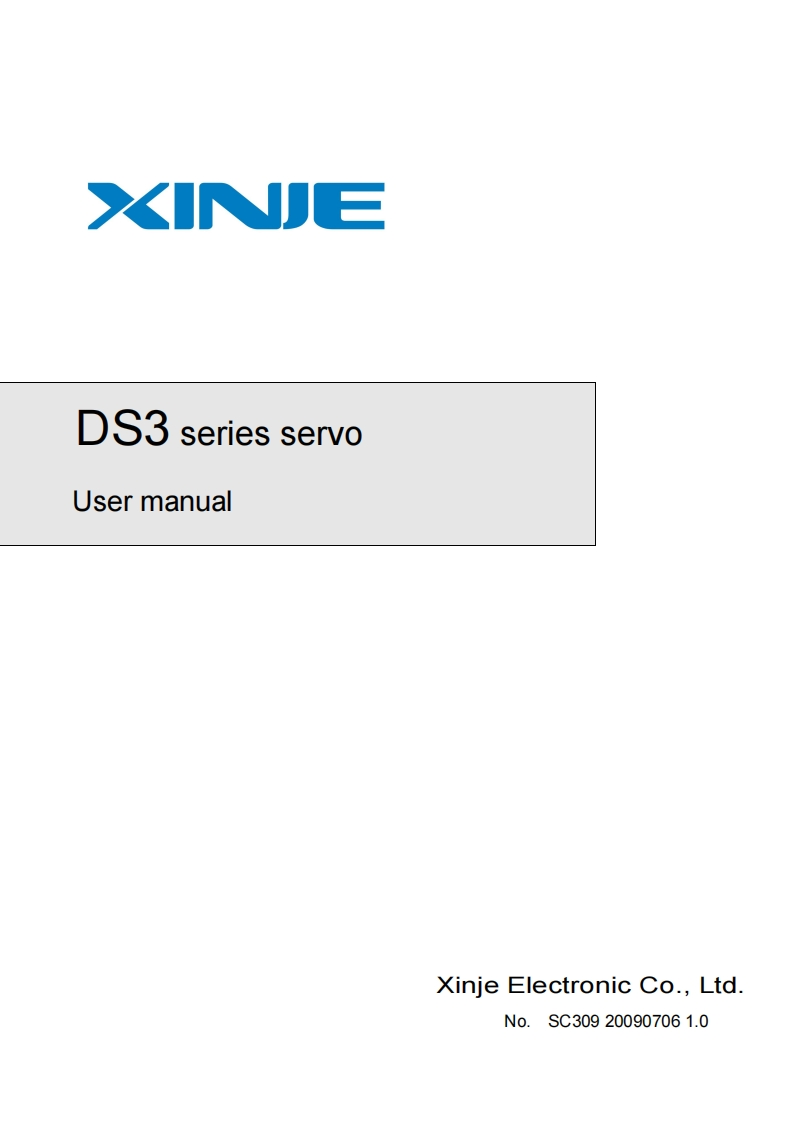Click the letter X in XINJE logo
Screen dimensions: 791x1122
(x=127, y=206)
